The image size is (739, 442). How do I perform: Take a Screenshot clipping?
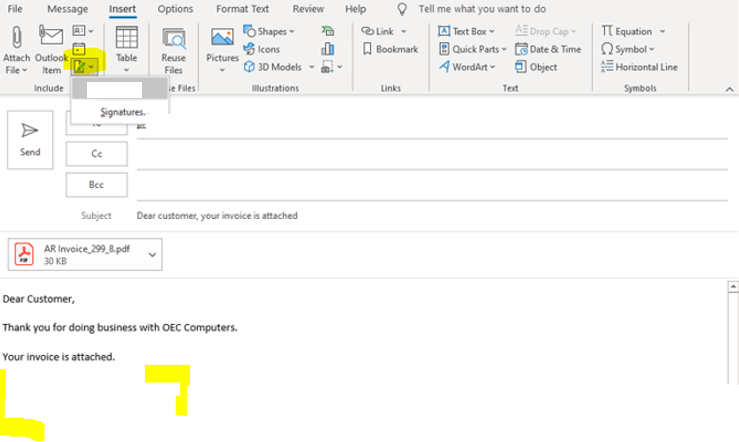point(327,67)
